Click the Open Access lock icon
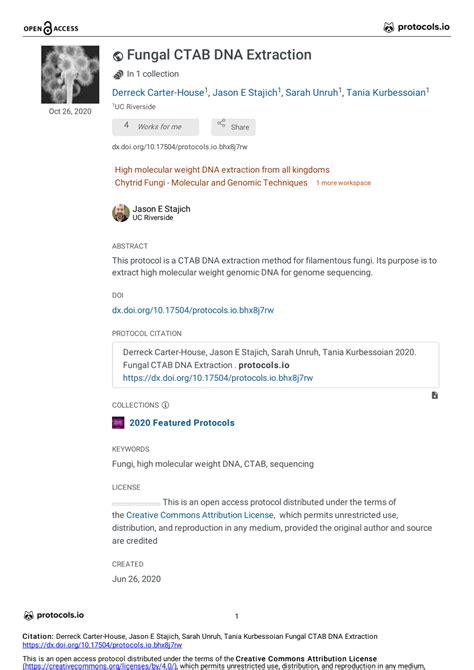Image resolution: width=474 pixels, height=670 pixels. [48, 28]
